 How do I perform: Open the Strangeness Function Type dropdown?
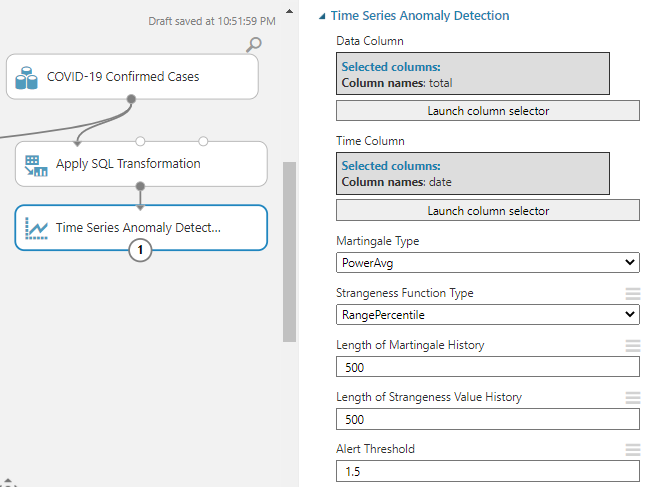click(488, 314)
